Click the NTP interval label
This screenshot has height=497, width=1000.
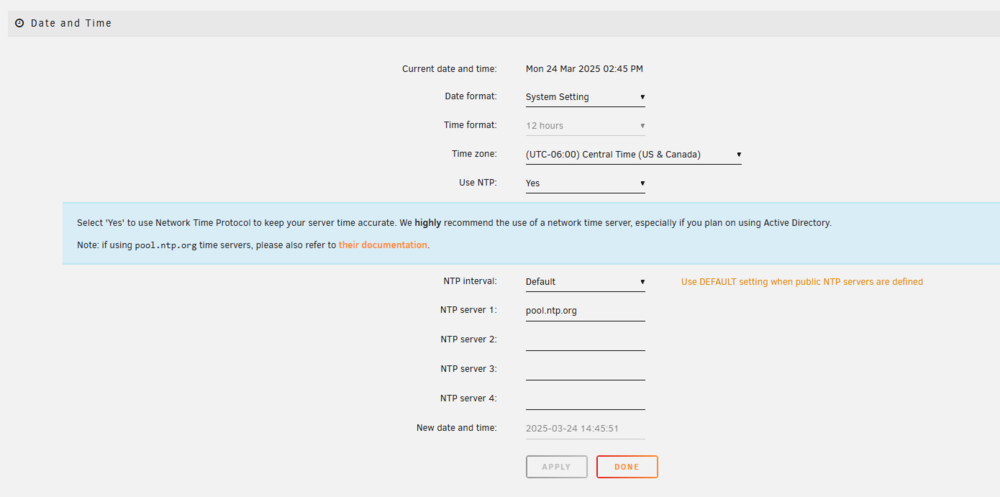coord(470,281)
